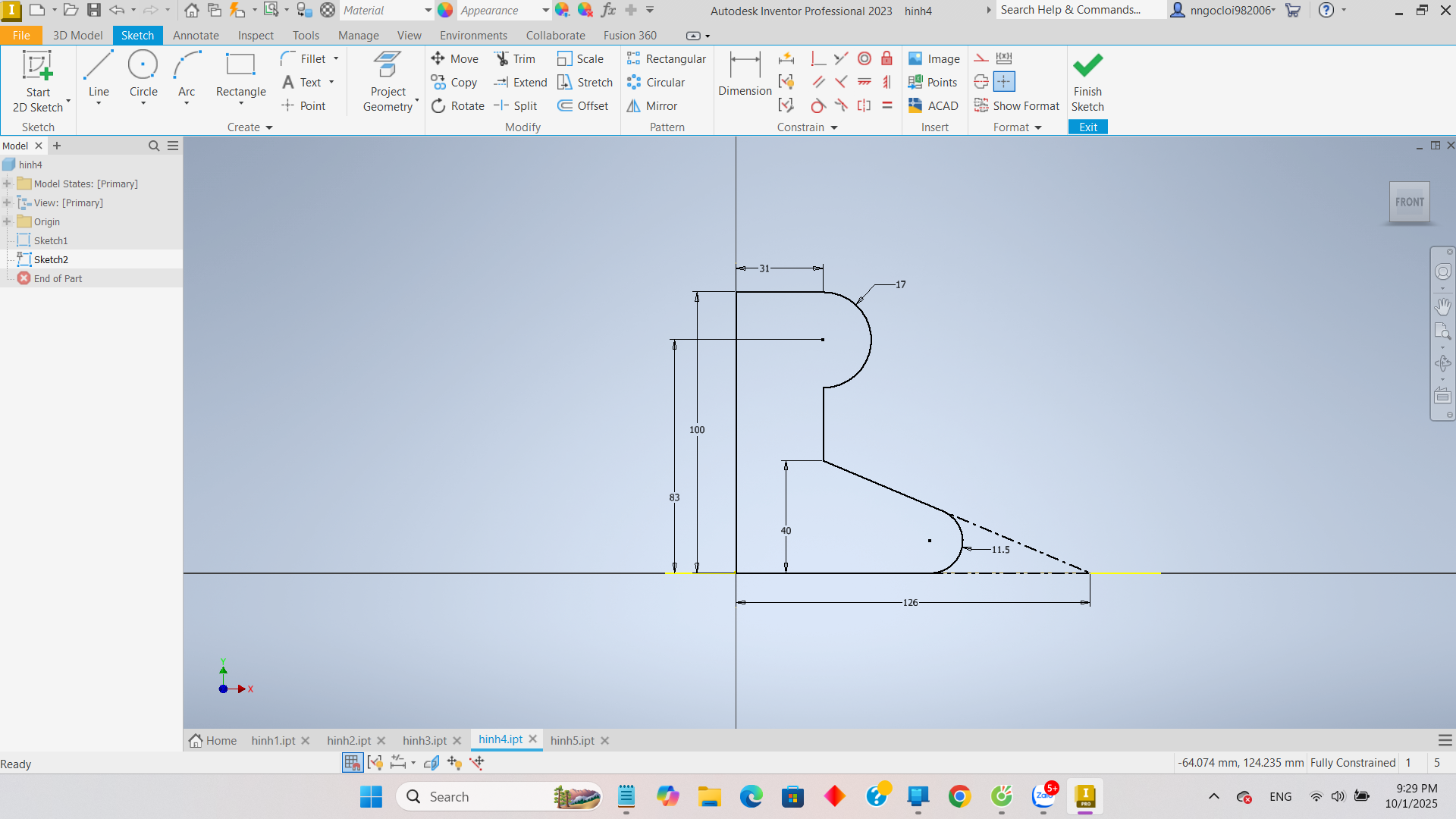Image resolution: width=1456 pixels, height=819 pixels.
Task: Open the Constrain panel dropdown
Action: (x=834, y=127)
